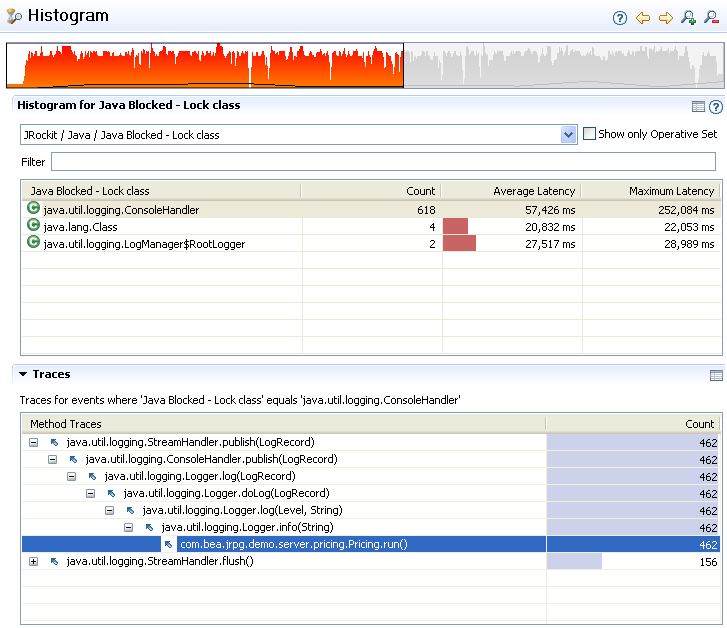The image size is (727, 628).
Task: Collapse ConsoleHandler.publish(LogRecord) trace node
Action: point(52,460)
